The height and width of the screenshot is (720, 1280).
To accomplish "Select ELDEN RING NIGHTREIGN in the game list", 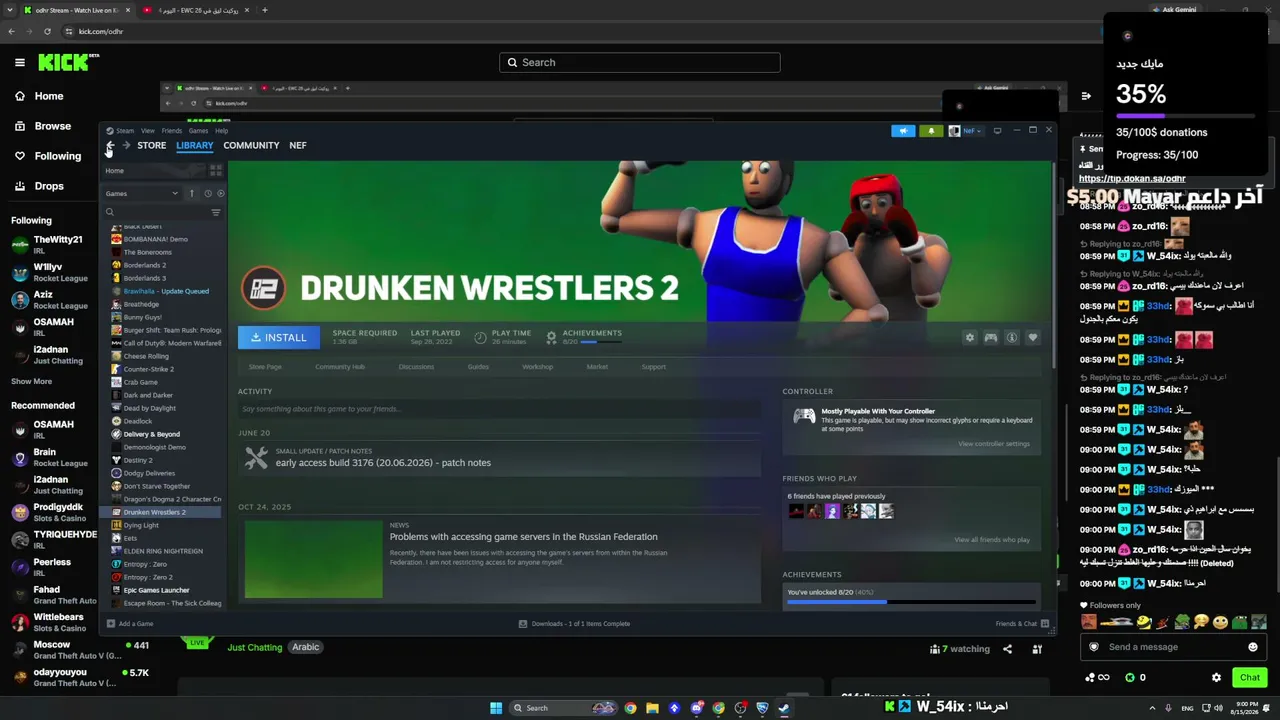I will coord(163,551).
